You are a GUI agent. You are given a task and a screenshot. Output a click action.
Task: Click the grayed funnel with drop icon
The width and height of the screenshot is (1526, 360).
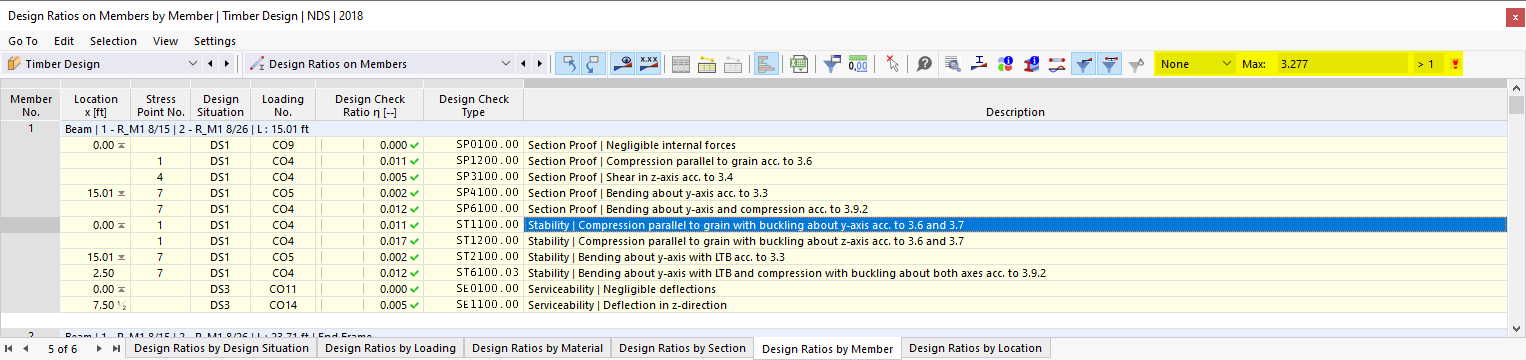1136,63
